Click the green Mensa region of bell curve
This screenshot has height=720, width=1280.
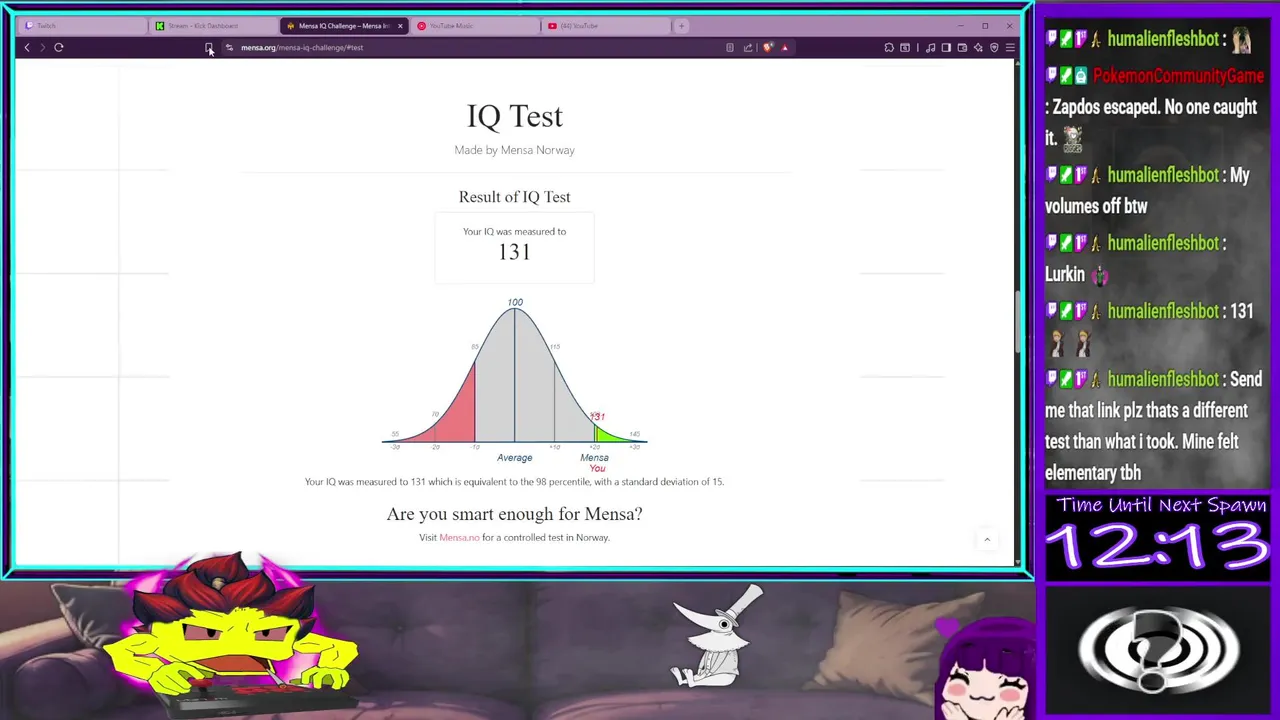point(606,435)
